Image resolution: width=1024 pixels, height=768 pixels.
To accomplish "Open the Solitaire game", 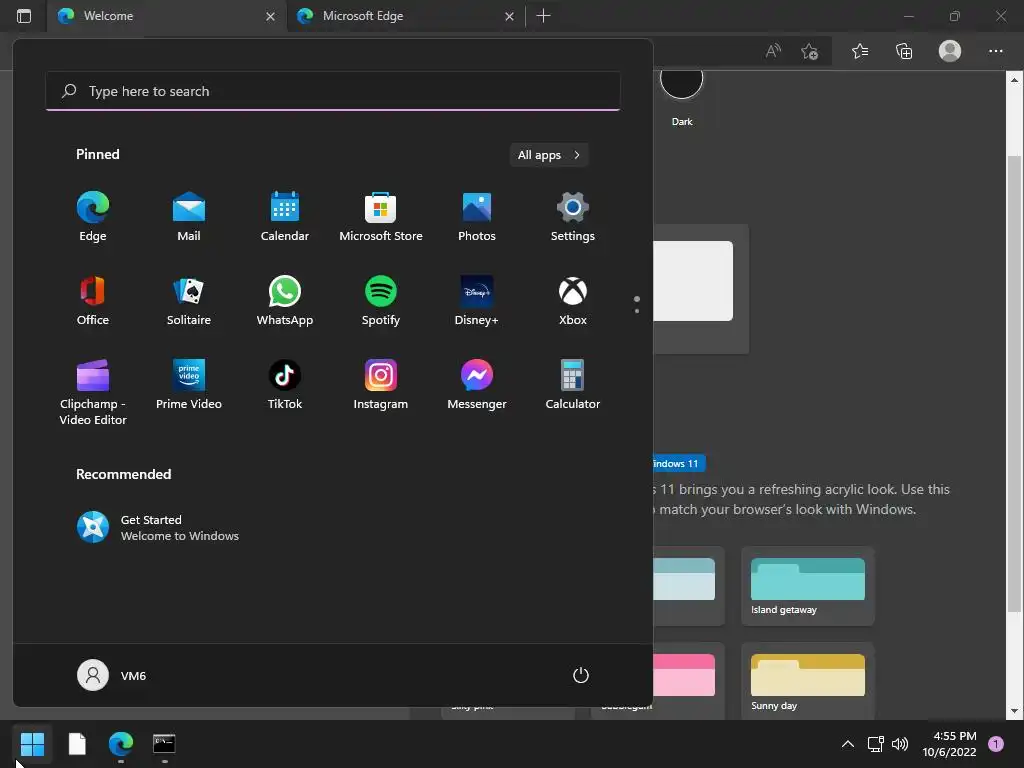I will (x=189, y=300).
